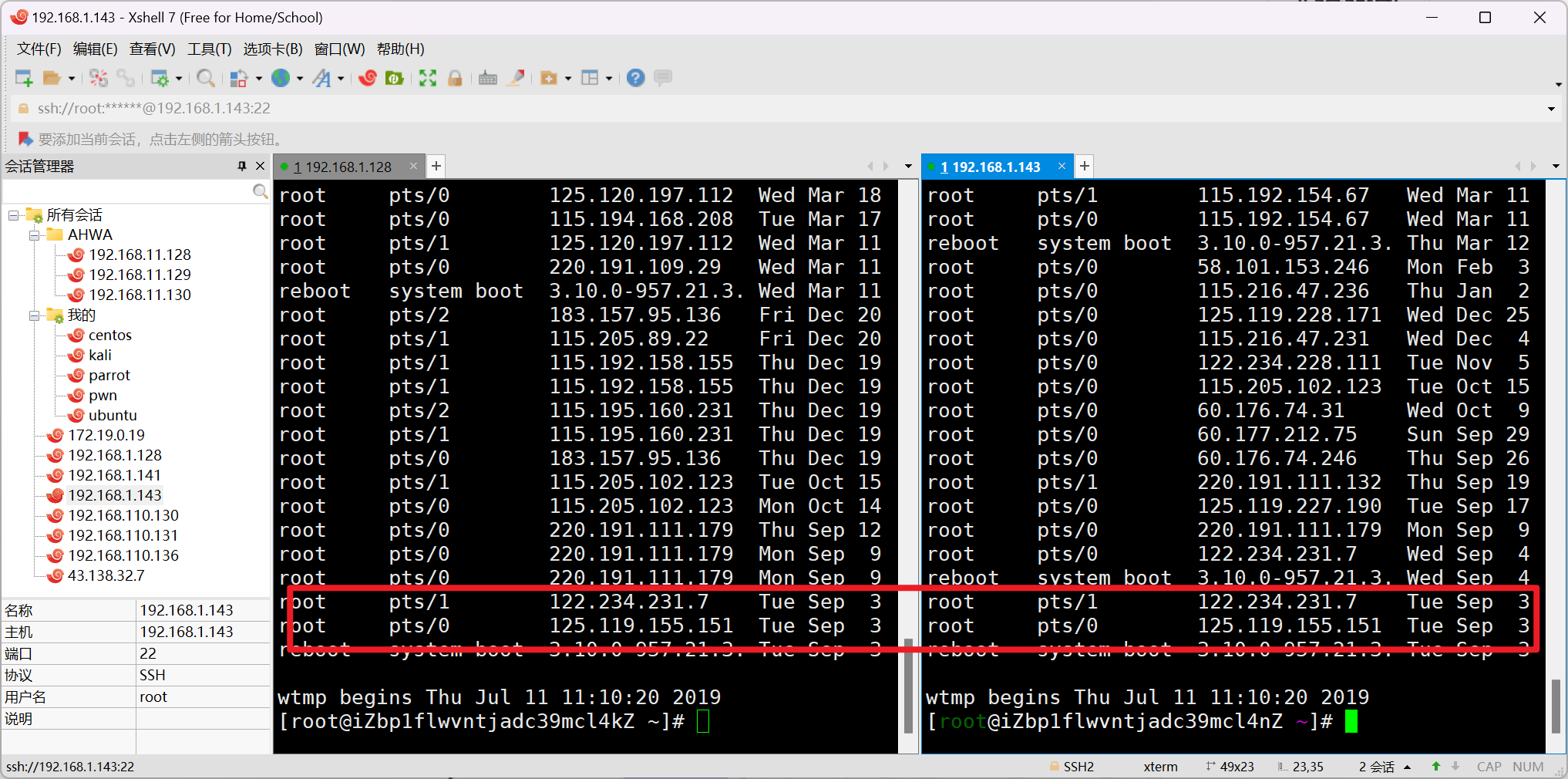Add new tab in right pane

pos(1085,166)
